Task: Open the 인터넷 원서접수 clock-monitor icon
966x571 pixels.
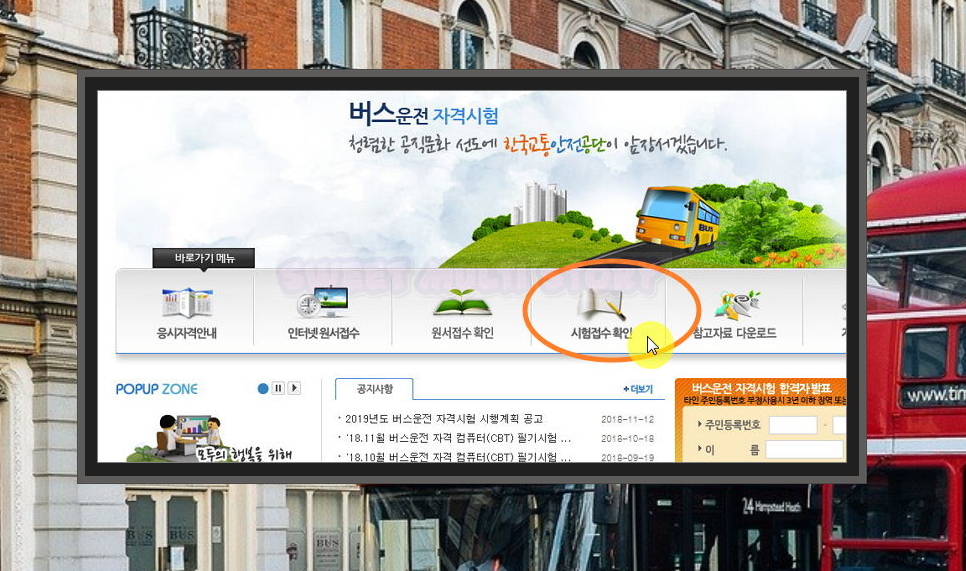Action: 322,302
